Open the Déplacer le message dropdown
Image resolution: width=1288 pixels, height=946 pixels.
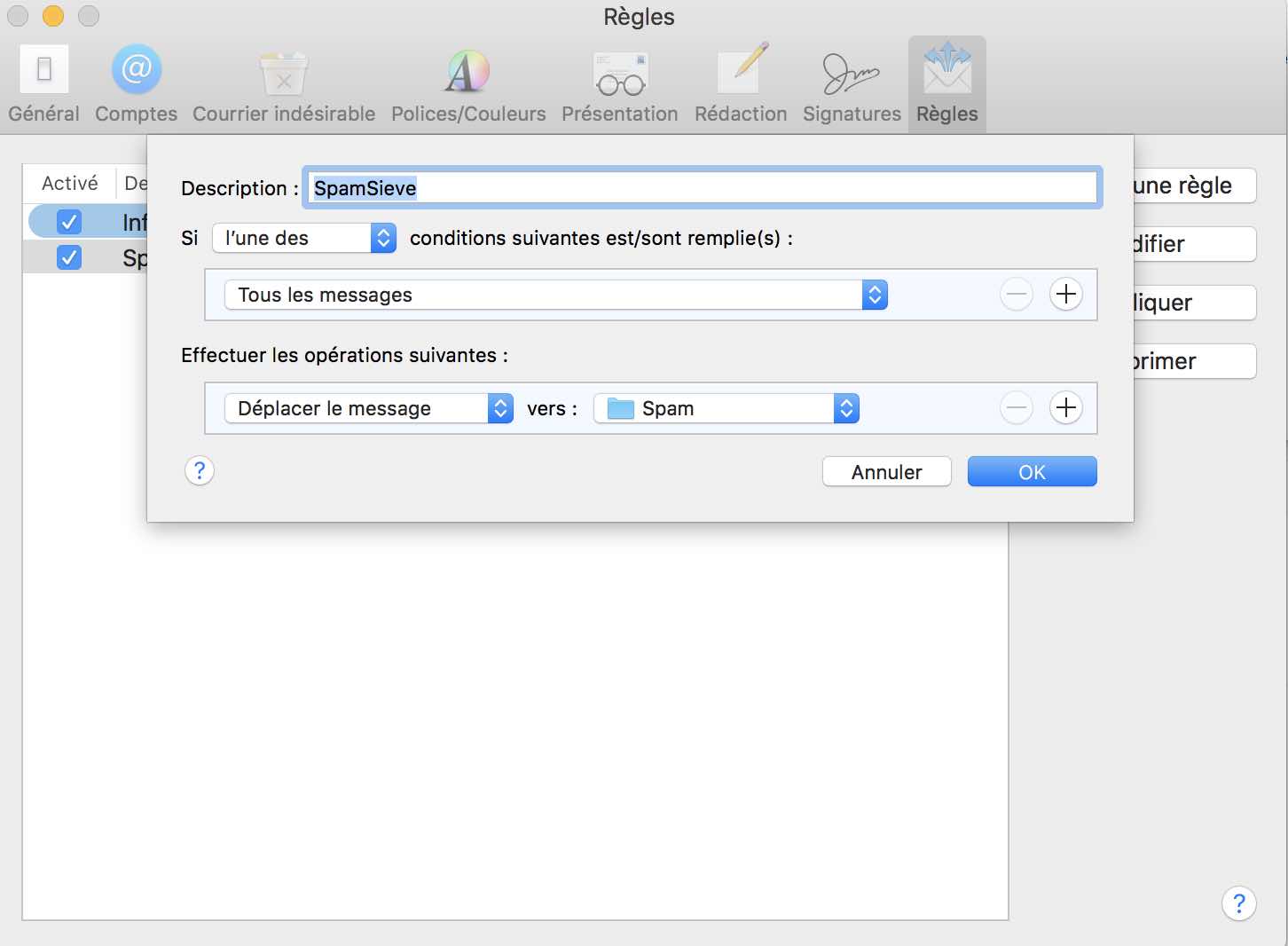pos(369,408)
